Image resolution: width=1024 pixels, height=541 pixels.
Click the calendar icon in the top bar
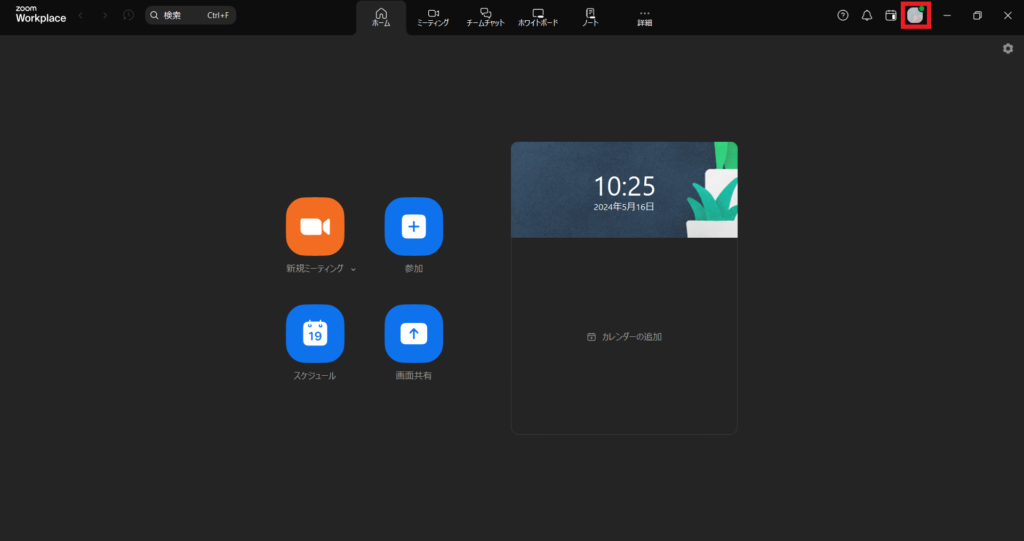pyautogui.click(x=891, y=16)
